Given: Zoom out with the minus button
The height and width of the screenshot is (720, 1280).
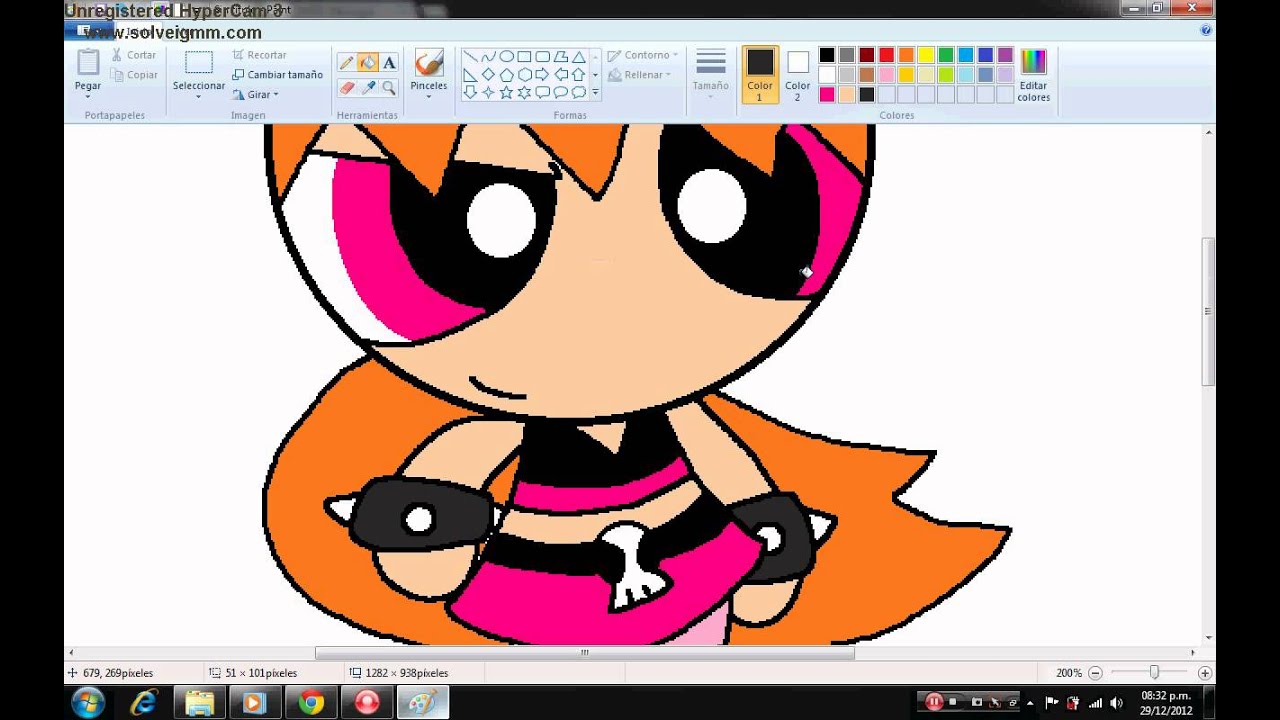Looking at the screenshot, I should tap(1095, 673).
